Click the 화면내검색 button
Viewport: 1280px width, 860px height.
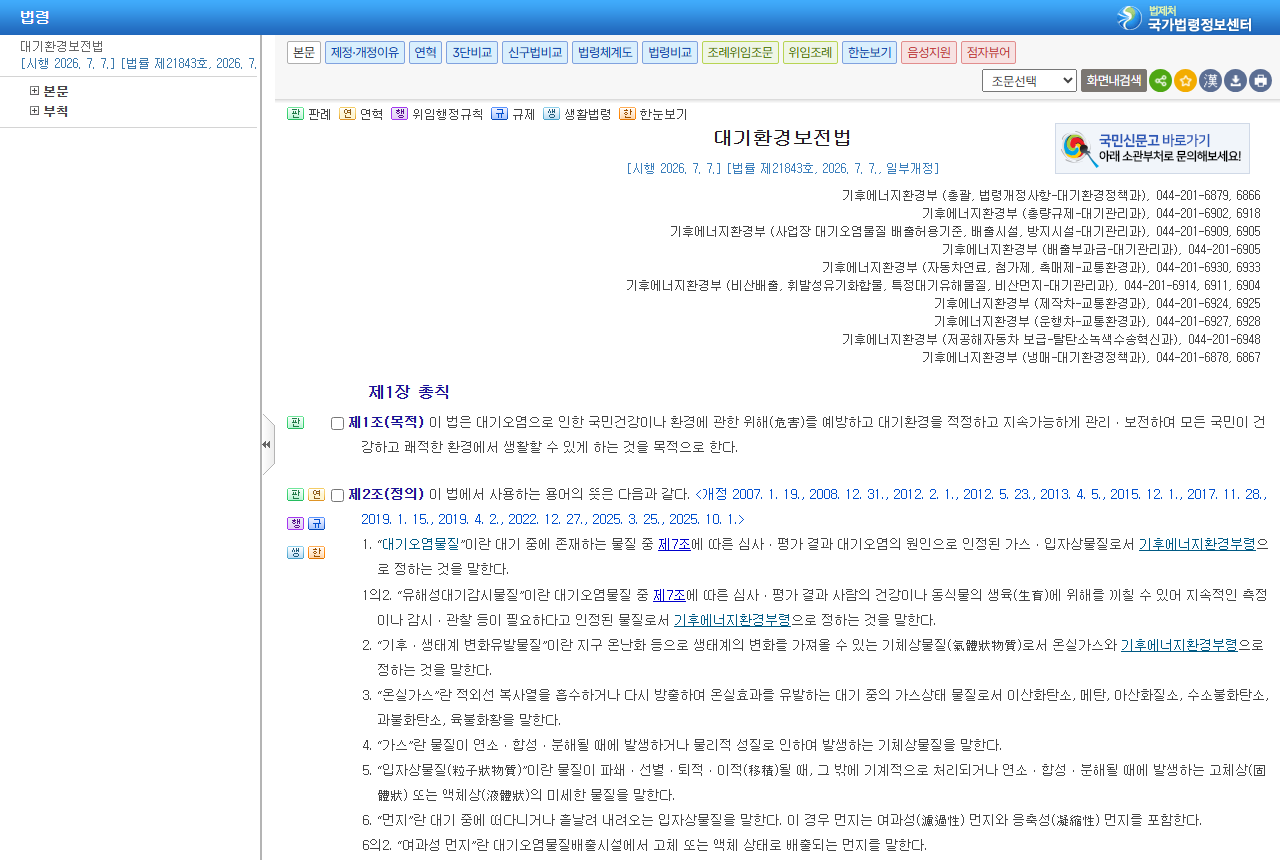click(x=1114, y=81)
